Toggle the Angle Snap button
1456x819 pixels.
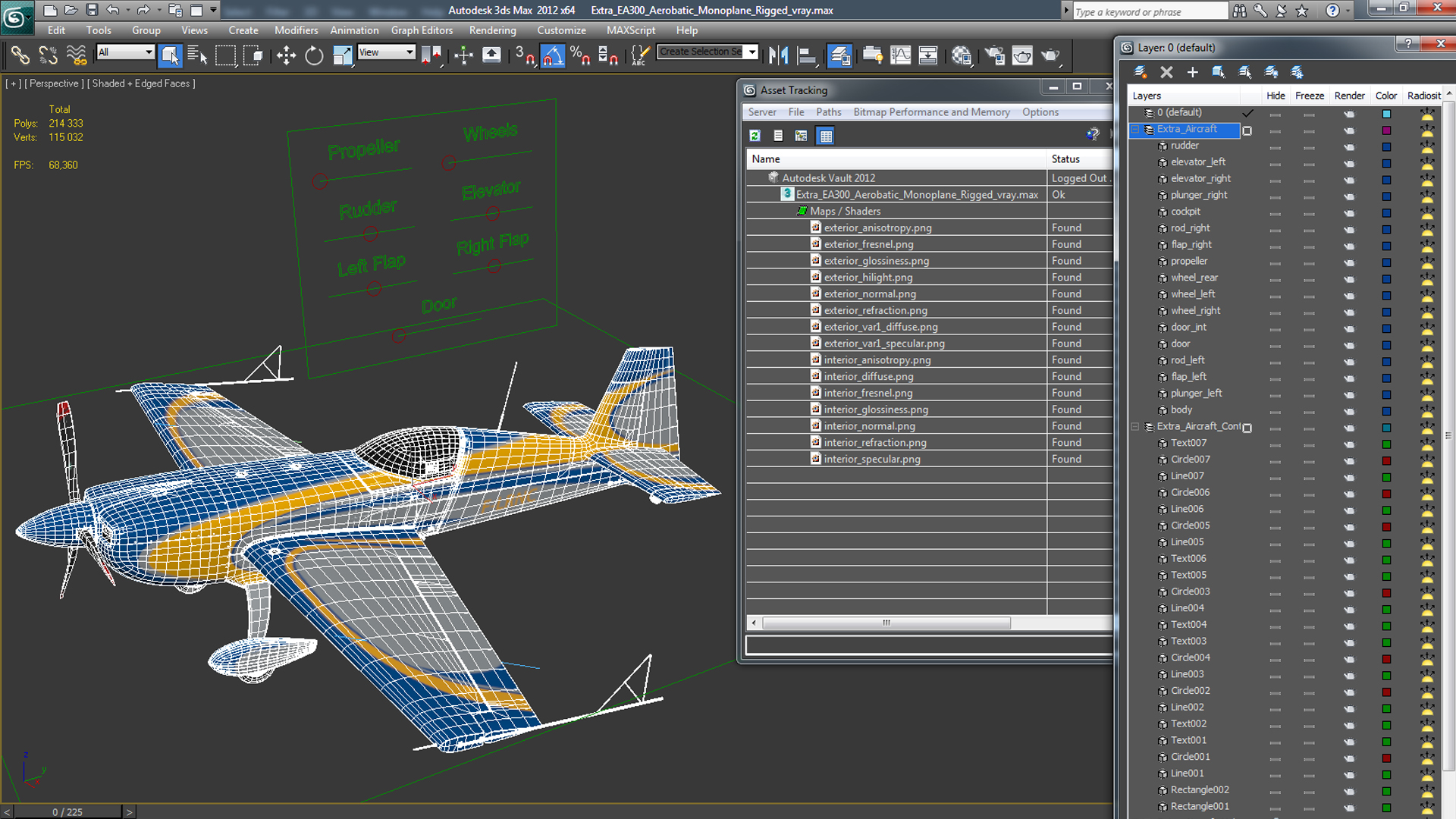pyautogui.click(x=553, y=55)
